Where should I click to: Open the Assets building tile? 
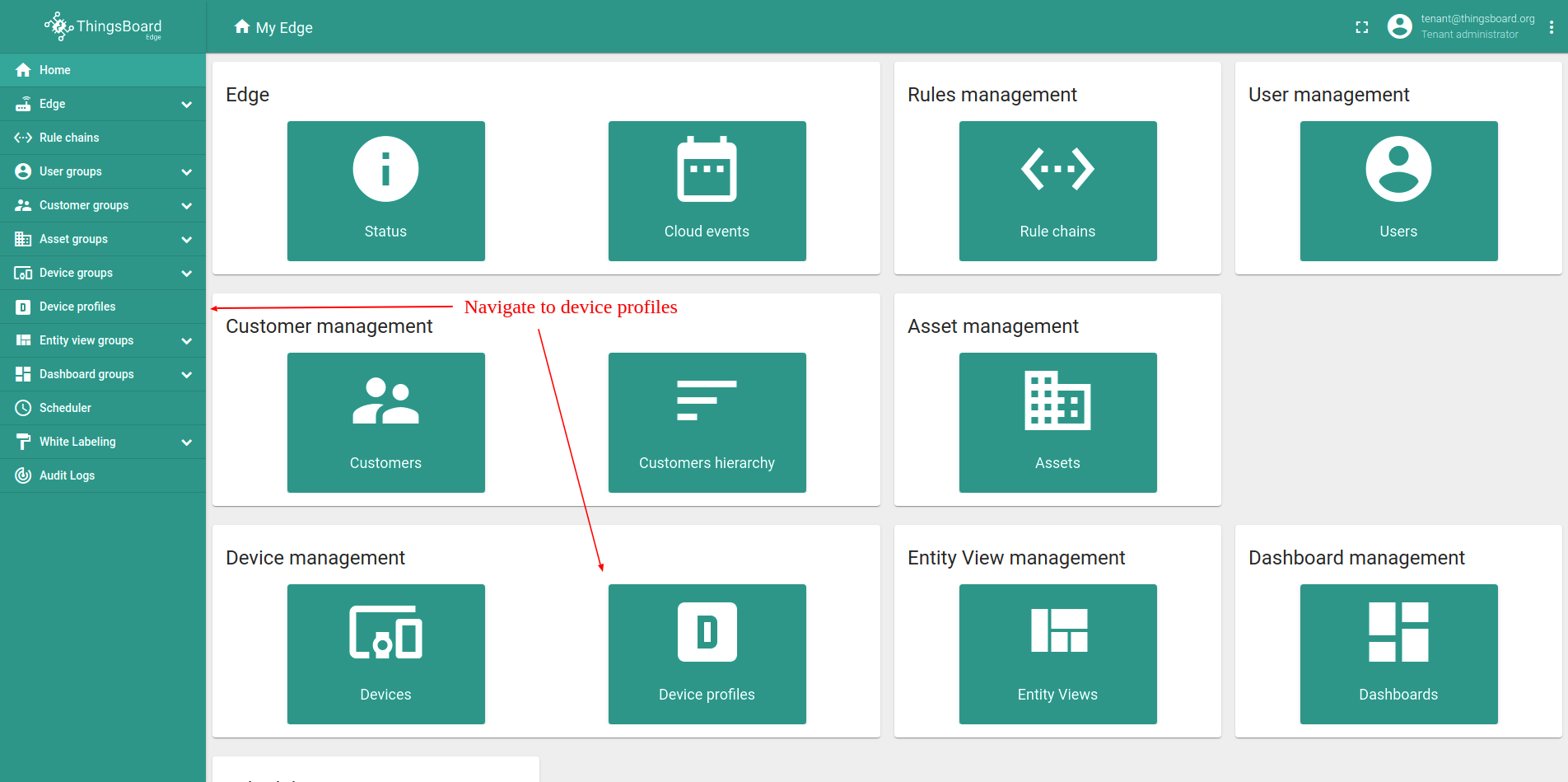pos(1057,422)
